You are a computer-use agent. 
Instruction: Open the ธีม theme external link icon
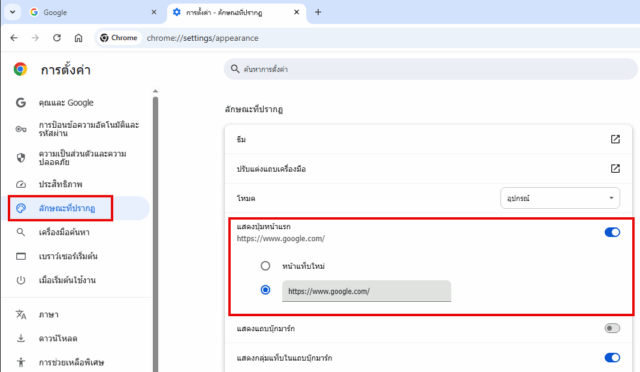tap(615, 139)
